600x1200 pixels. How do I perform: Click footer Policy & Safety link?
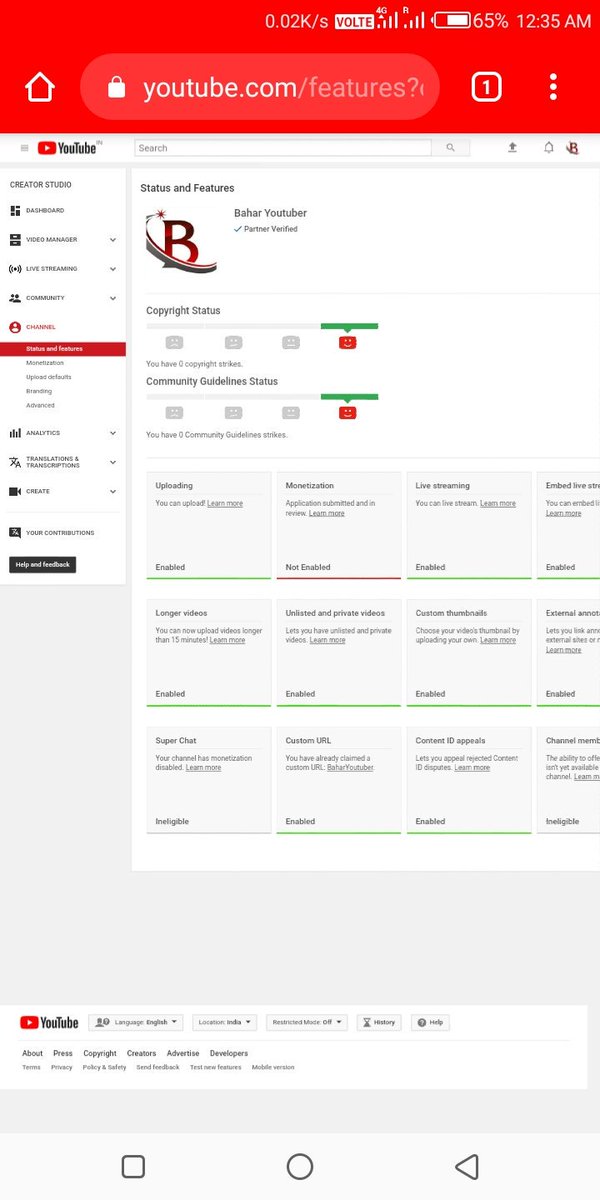[105, 1067]
